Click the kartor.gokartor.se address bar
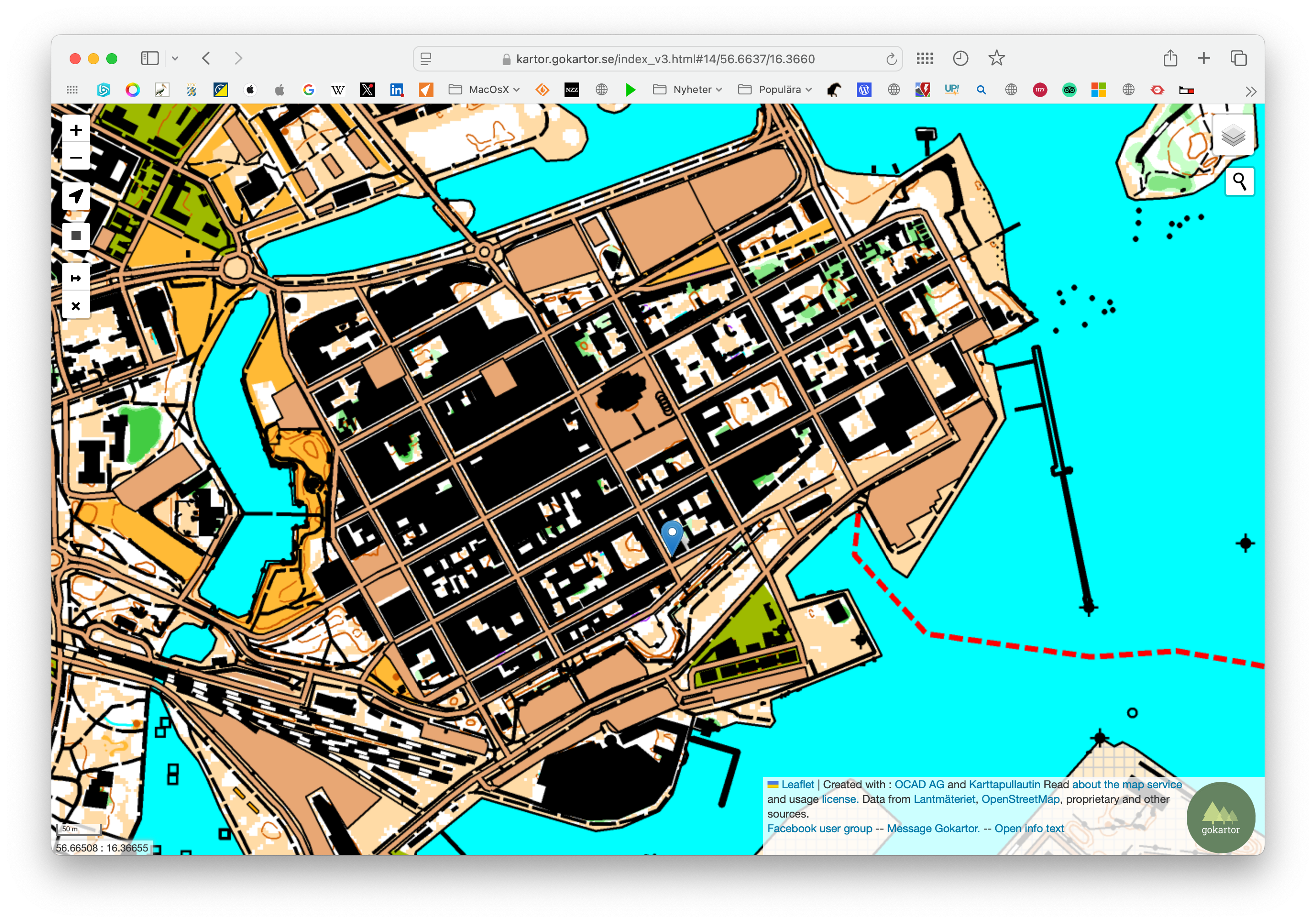This screenshot has width=1316, height=923. pos(665,59)
